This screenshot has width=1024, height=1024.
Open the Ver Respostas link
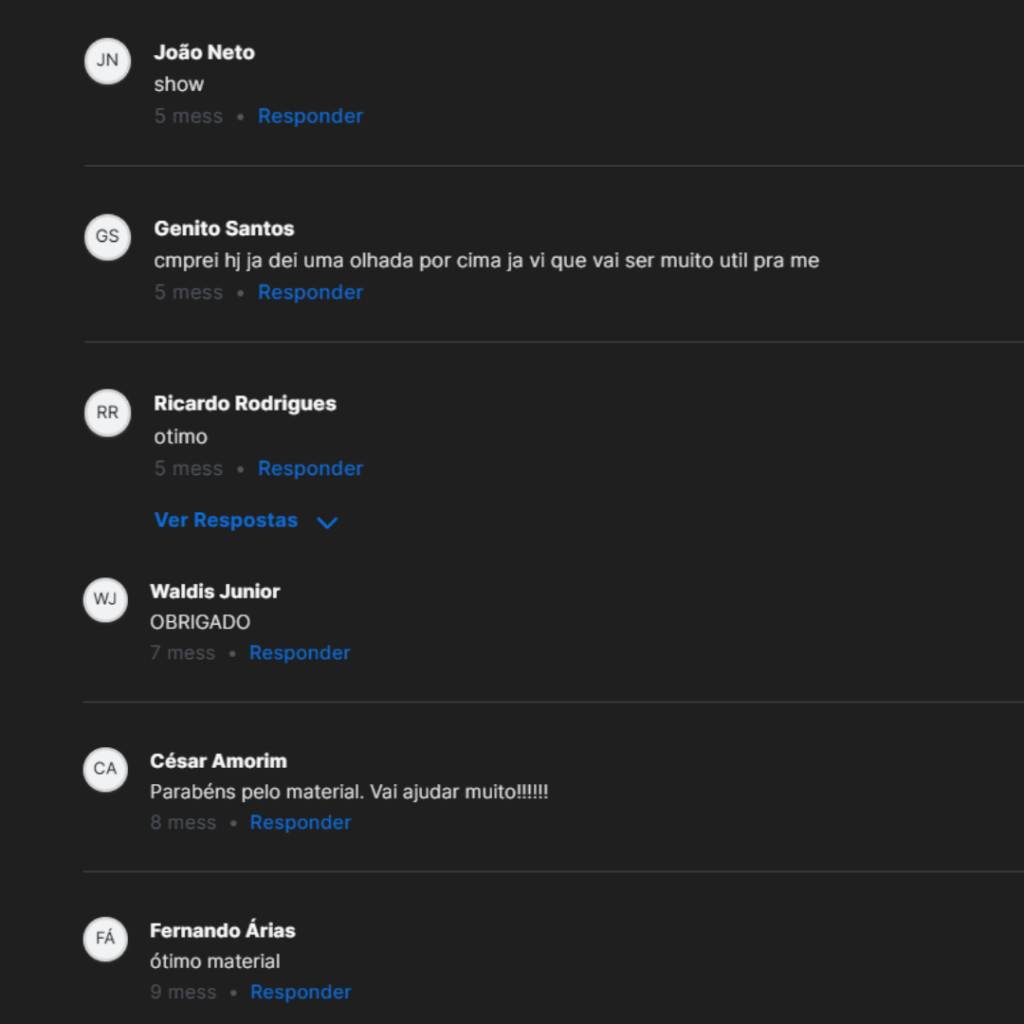226,521
